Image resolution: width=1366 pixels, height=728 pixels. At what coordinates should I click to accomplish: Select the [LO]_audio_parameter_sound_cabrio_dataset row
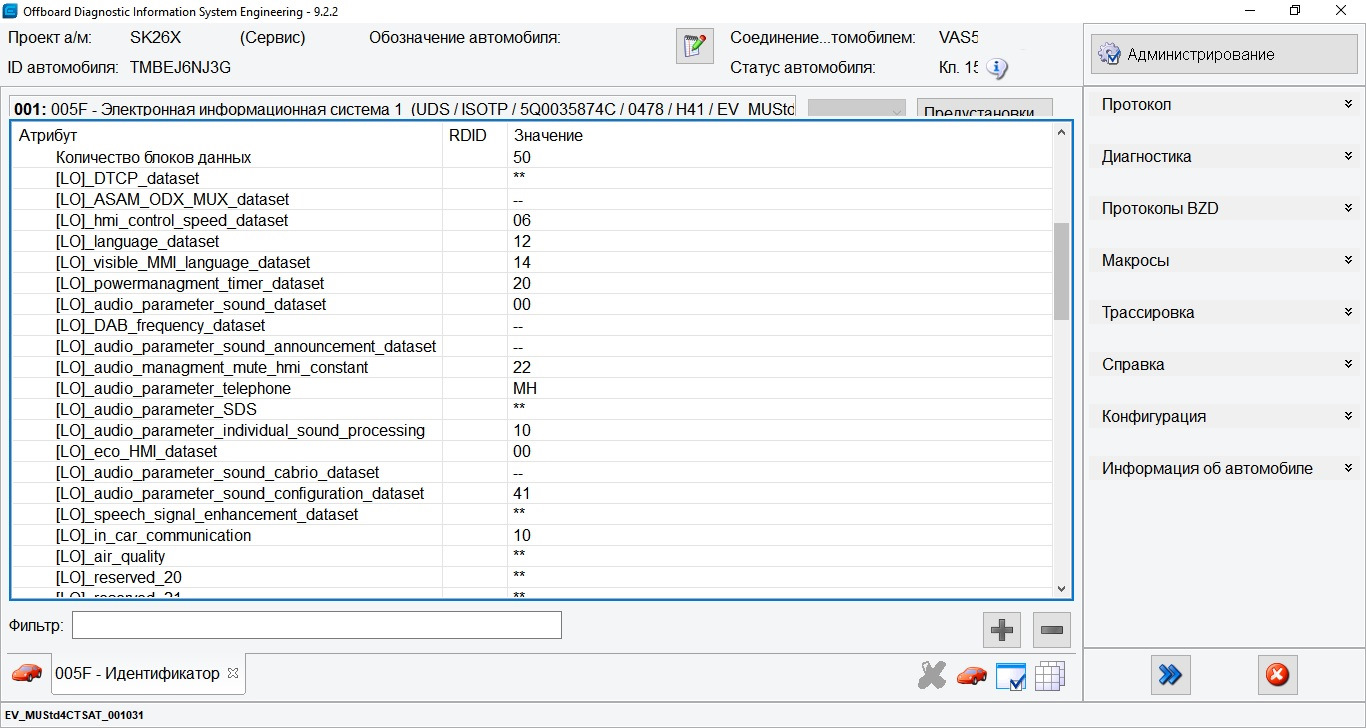coord(532,472)
